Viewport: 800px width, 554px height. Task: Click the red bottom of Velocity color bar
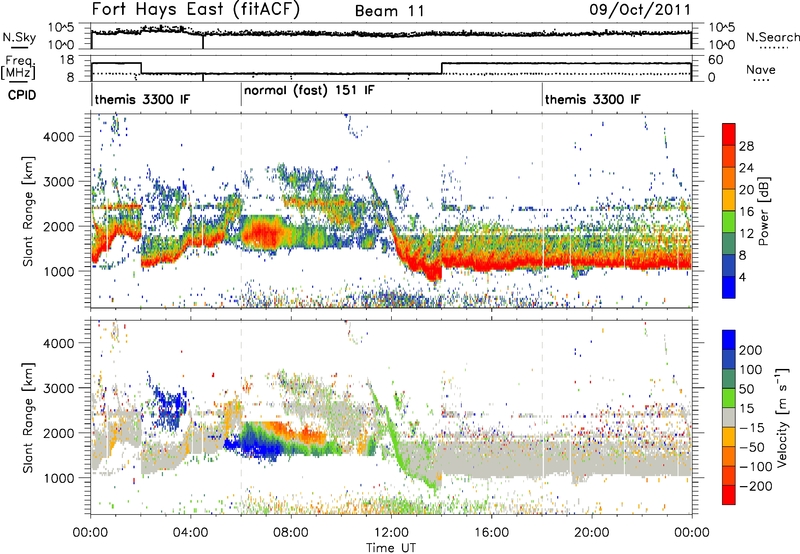pos(729,497)
